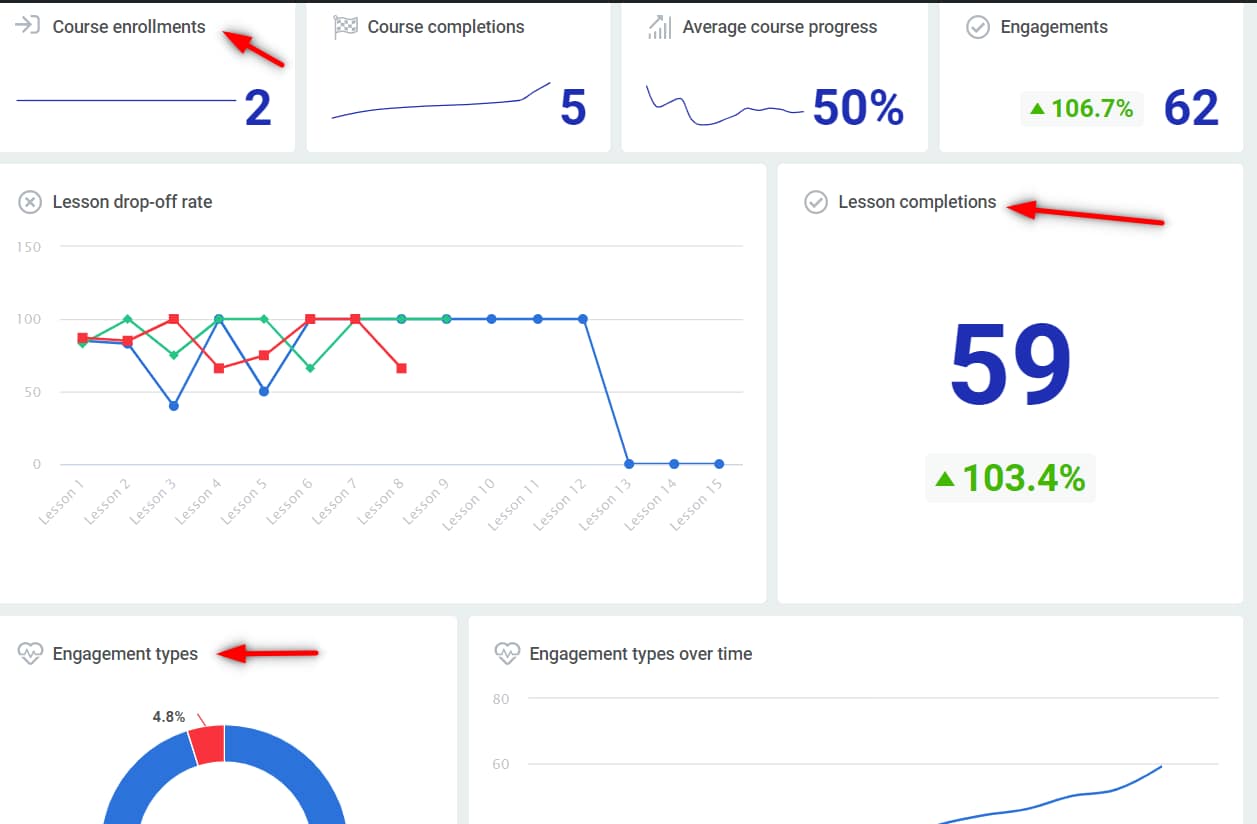The image size is (1257, 824).
Task: Click the Course completions title
Action: tap(446, 27)
